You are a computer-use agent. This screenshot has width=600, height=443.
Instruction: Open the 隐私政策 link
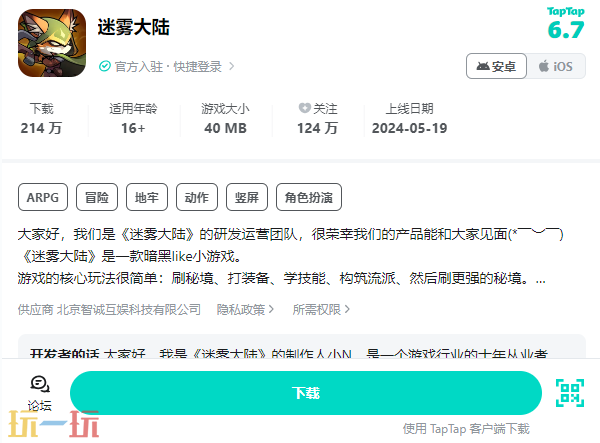245,309
